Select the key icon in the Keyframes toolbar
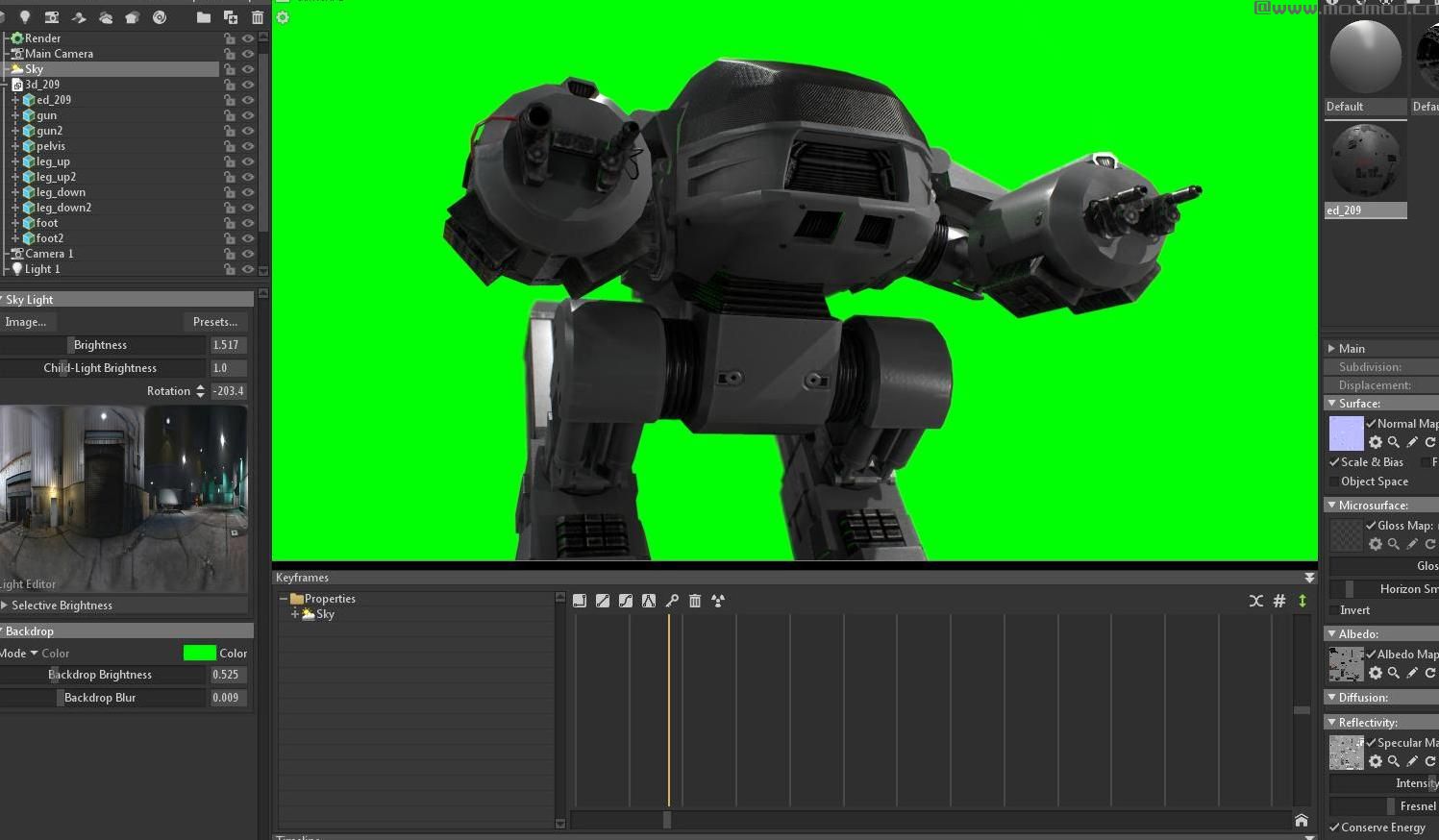The height and width of the screenshot is (840, 1439). [x=672, y=600]
